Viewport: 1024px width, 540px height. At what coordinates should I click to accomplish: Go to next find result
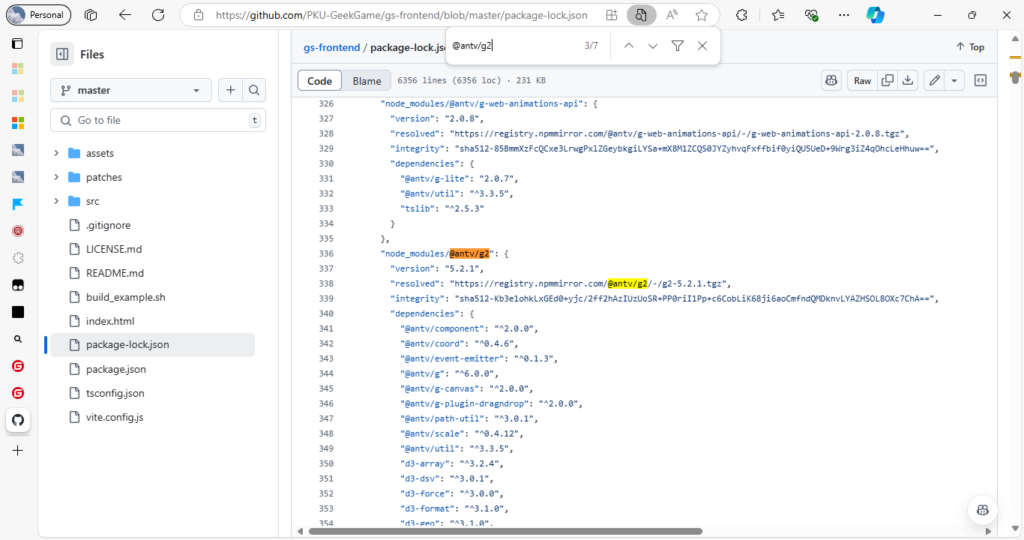pos(652,46)
